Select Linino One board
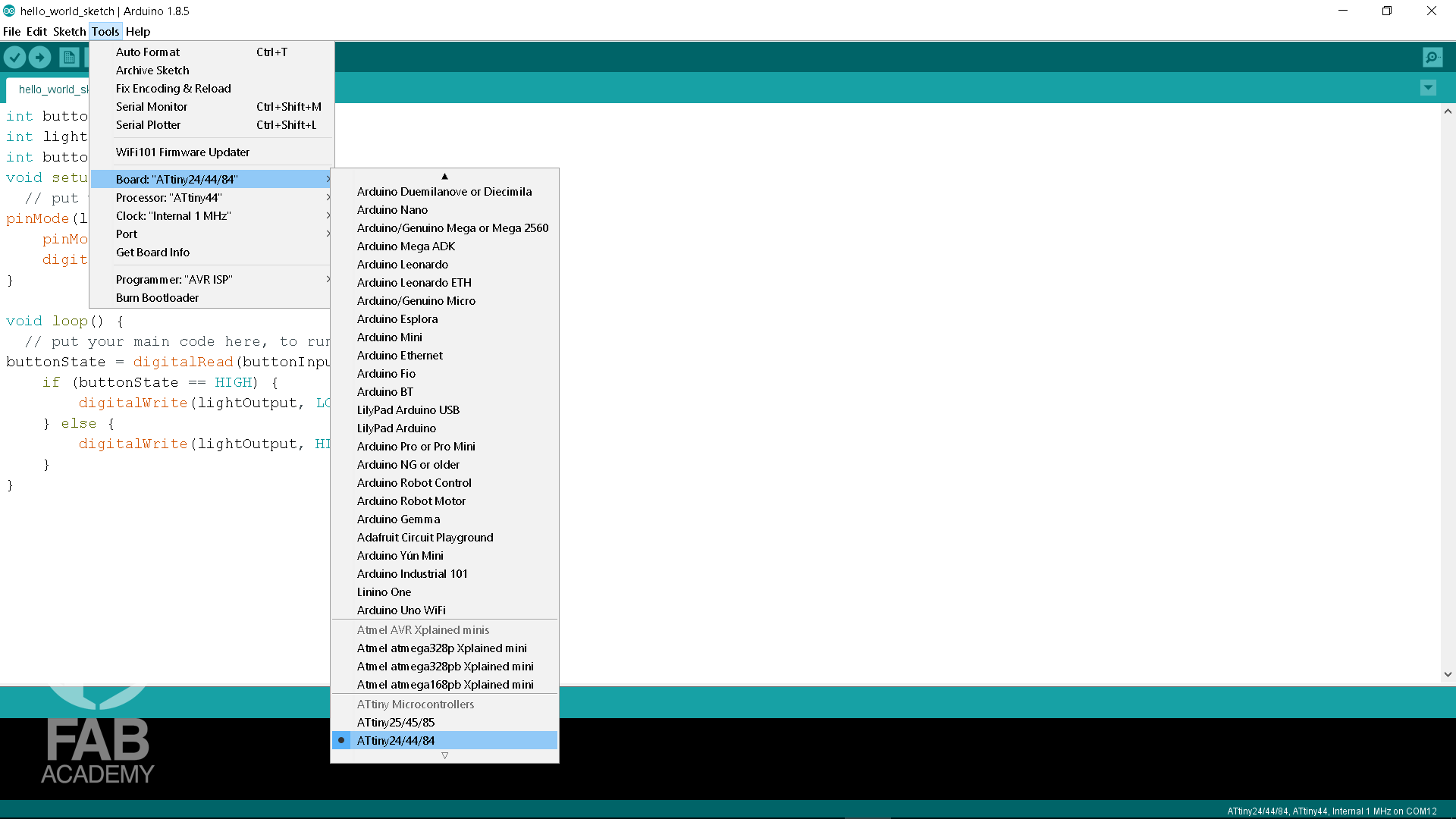Viewport: 1456px width, 819px height. [444, 592]
